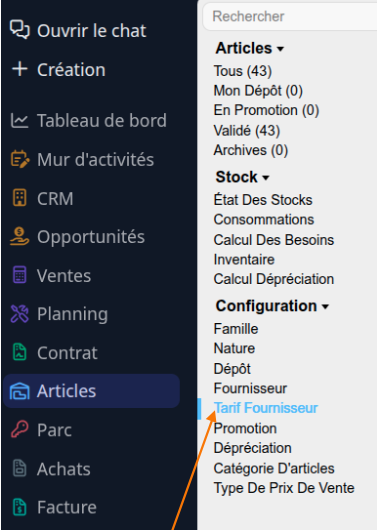Collapse the Stock section arrow
Viewport: 377px width, 530px height.
tap(266, 177)
